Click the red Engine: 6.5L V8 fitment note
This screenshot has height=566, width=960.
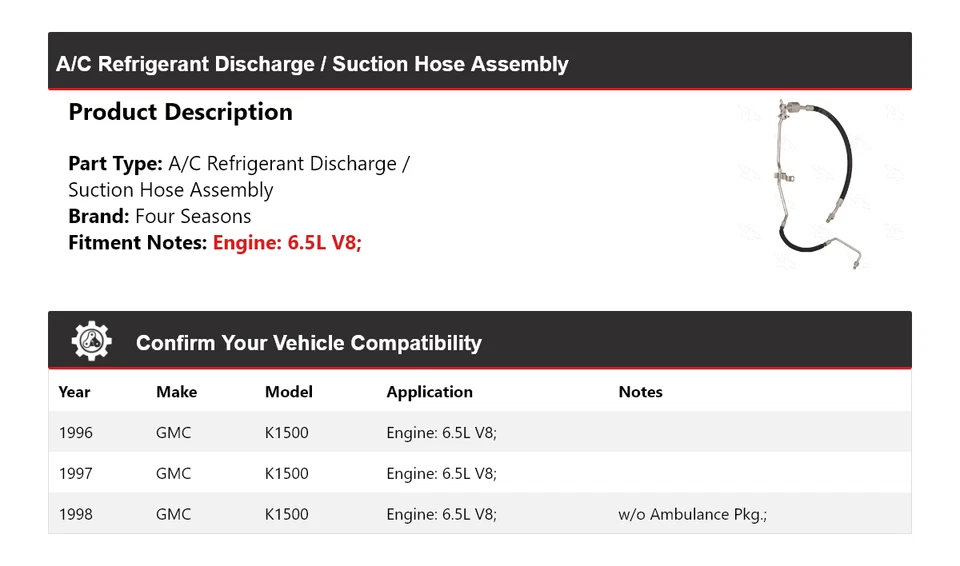(287, 242)
